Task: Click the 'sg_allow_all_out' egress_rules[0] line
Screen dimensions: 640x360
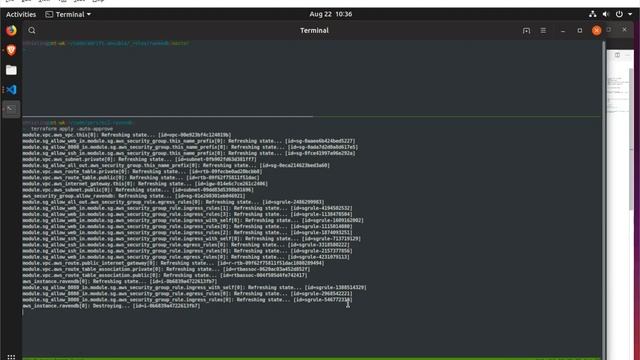Action: 173,202
